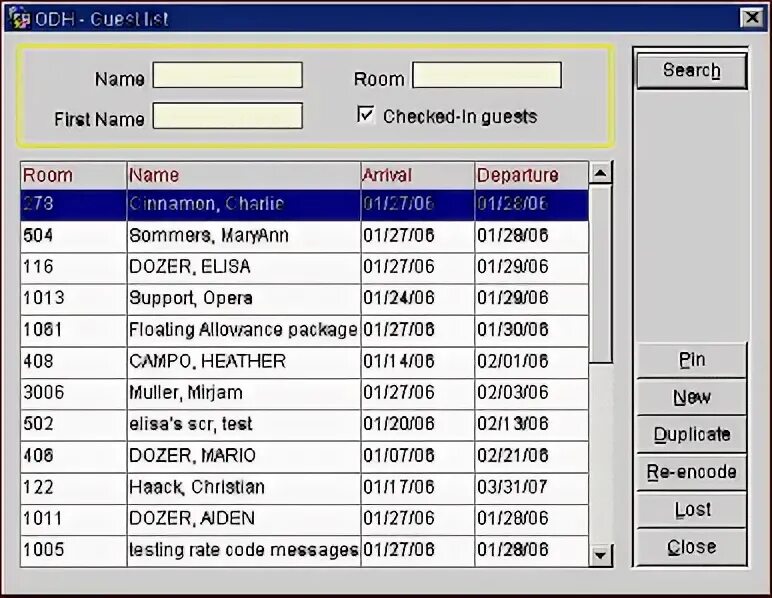The image size is (772, 598).
Task: Click room number 122 cell
Action: point(73,488)
